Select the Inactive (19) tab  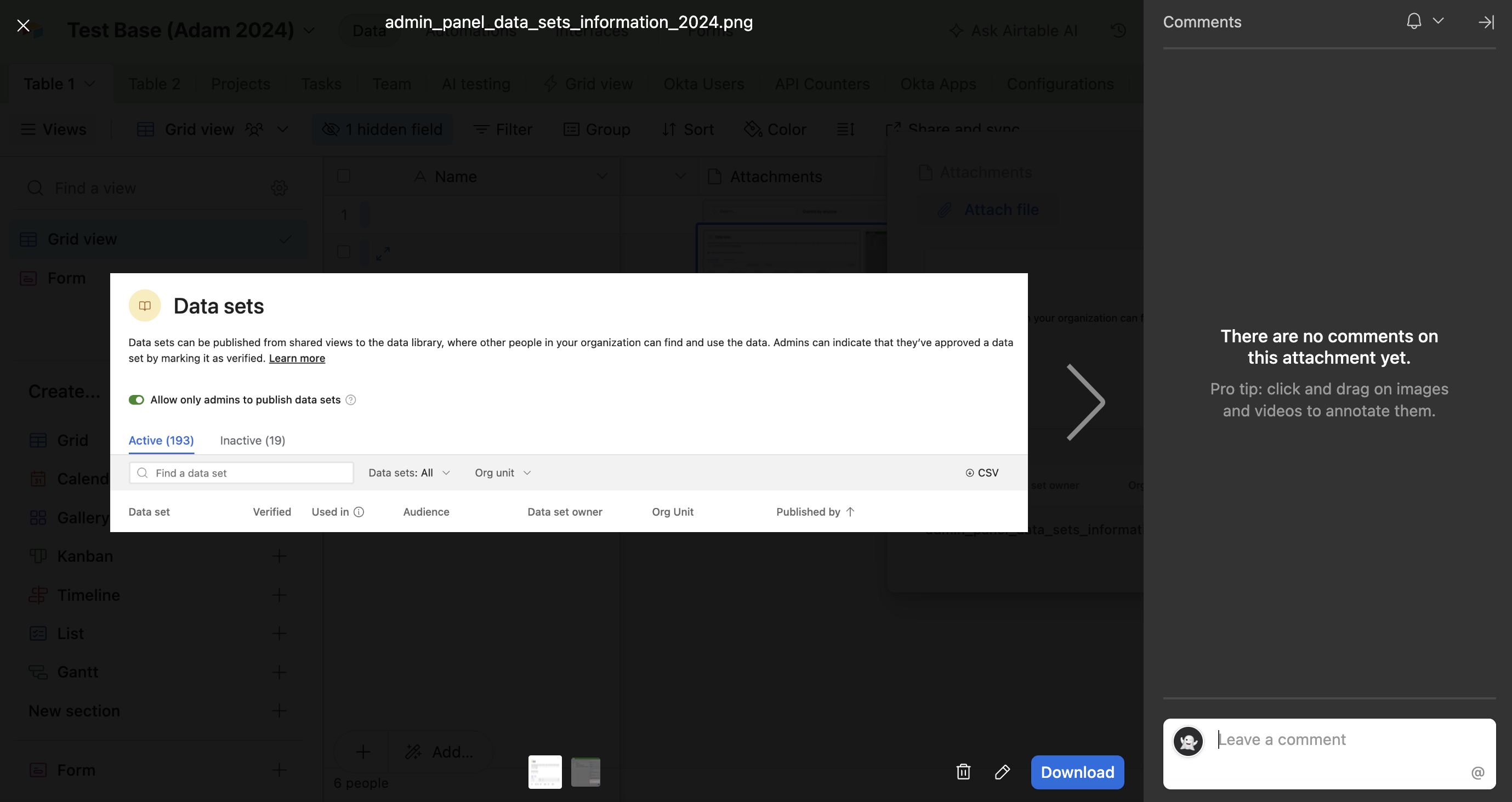click(x=252, y=440)
